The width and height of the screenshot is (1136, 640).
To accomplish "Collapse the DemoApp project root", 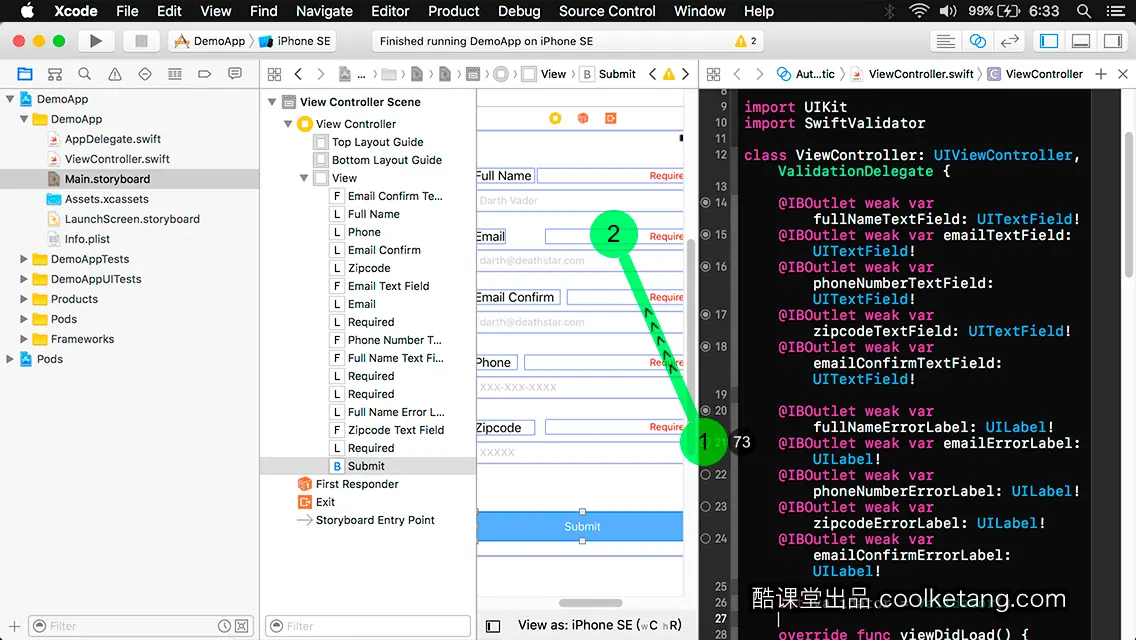I will click(x=10, y=99).
